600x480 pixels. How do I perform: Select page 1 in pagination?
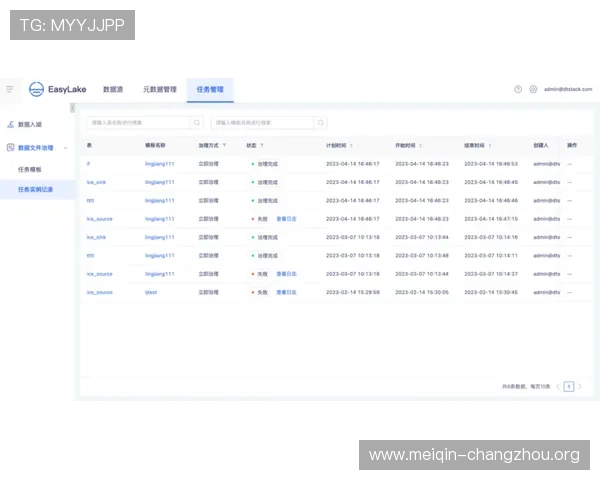click(569, 387)
